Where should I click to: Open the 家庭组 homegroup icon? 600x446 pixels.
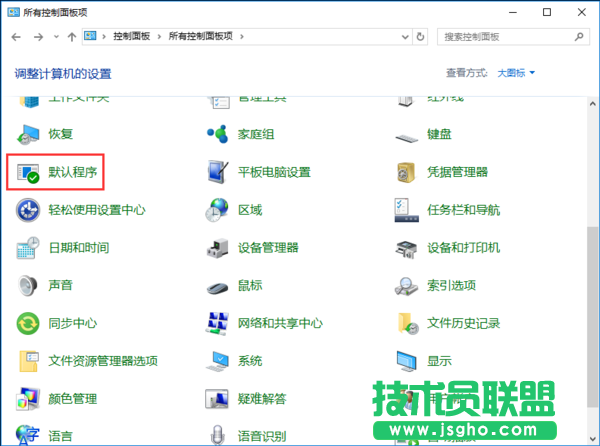pos(217,134)
